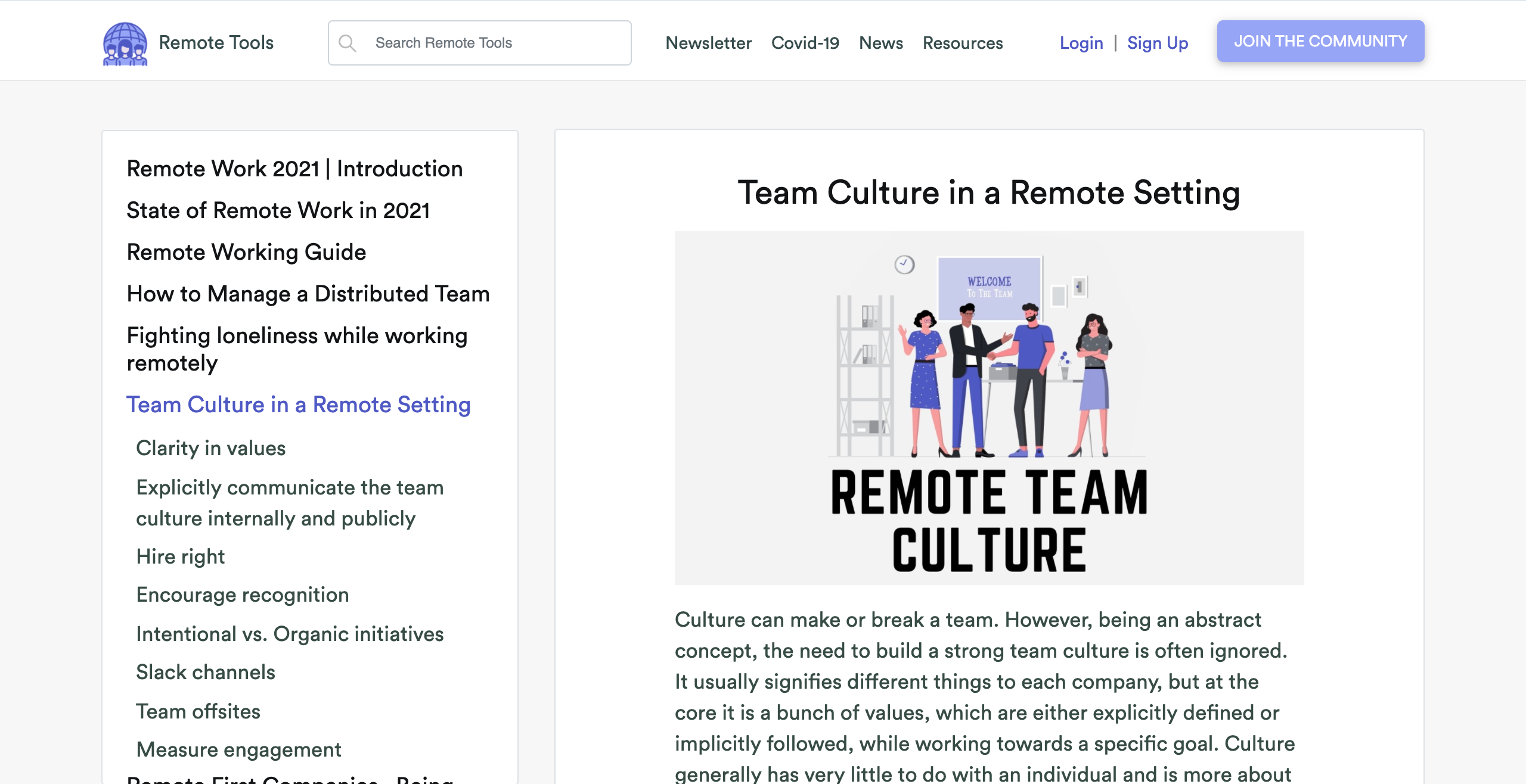Collapse Team Culture in a Remote Setting

[298, 405]
